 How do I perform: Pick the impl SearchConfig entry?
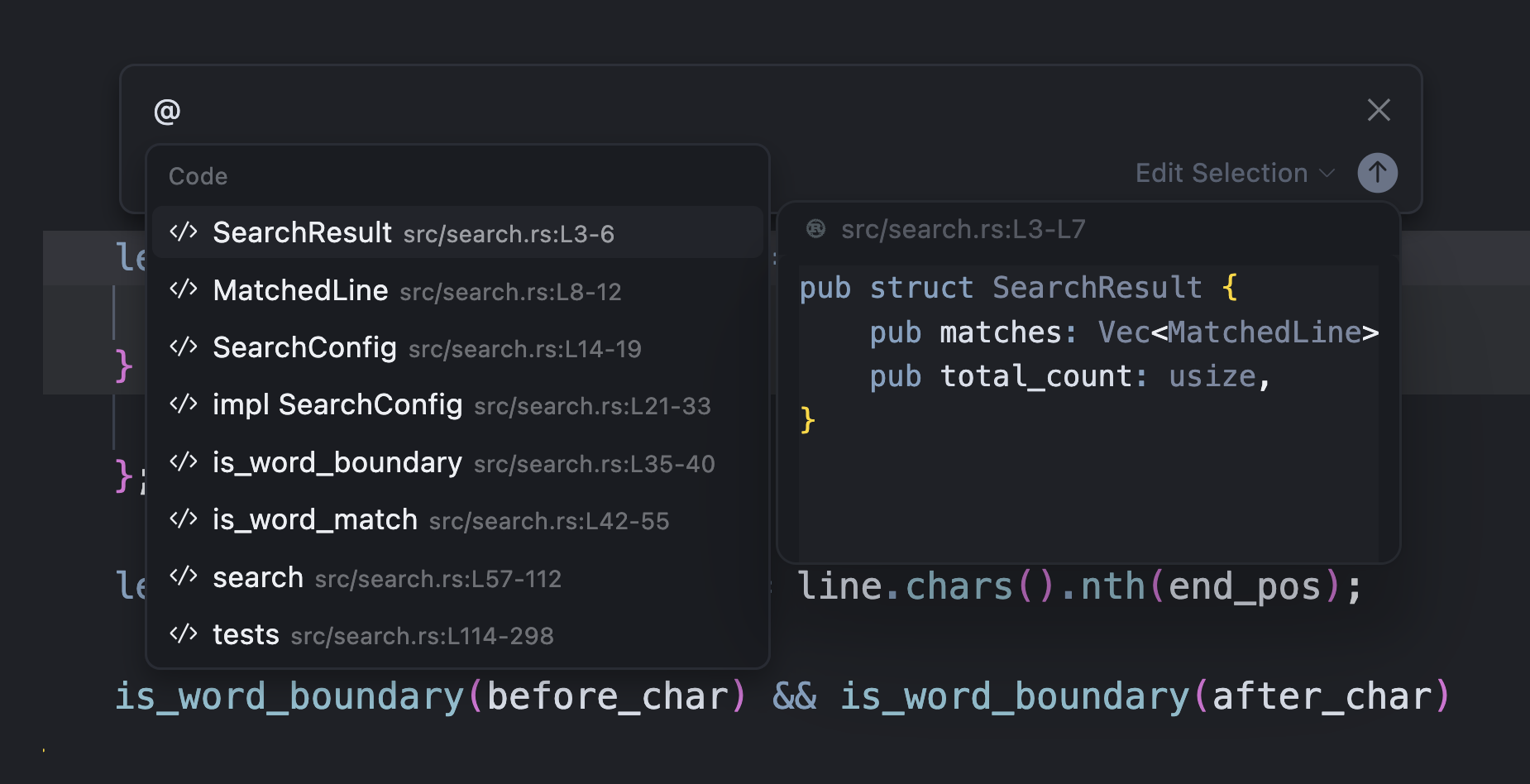point(457,405)
